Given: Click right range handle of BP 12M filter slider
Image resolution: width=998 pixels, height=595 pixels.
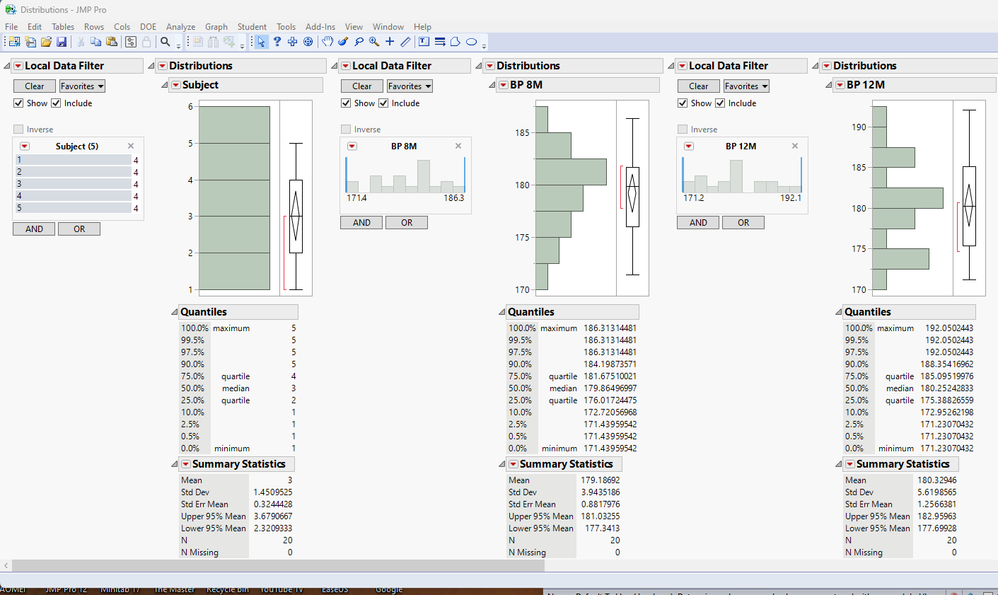Looking at the screenshot, I should click(x=801, y=175).
